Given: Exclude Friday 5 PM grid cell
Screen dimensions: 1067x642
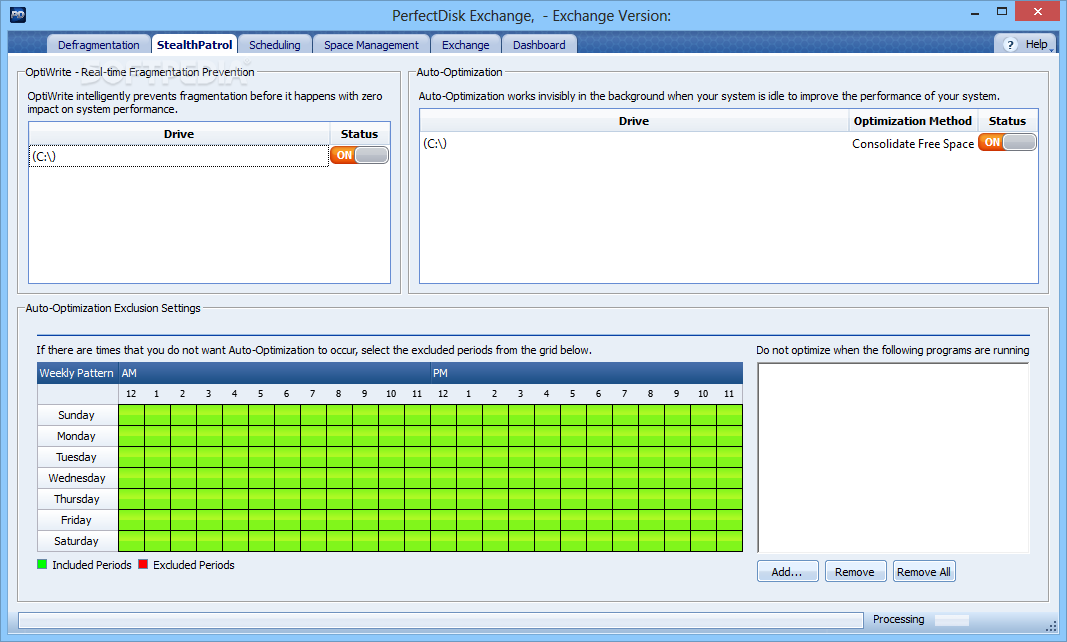Looking at the screenshot, I should (x=574, y=520).
